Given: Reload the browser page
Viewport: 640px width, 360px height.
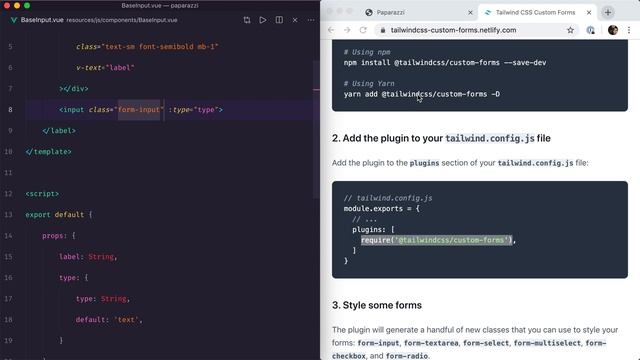Looking at the screenshot, I should click(363, 30).
